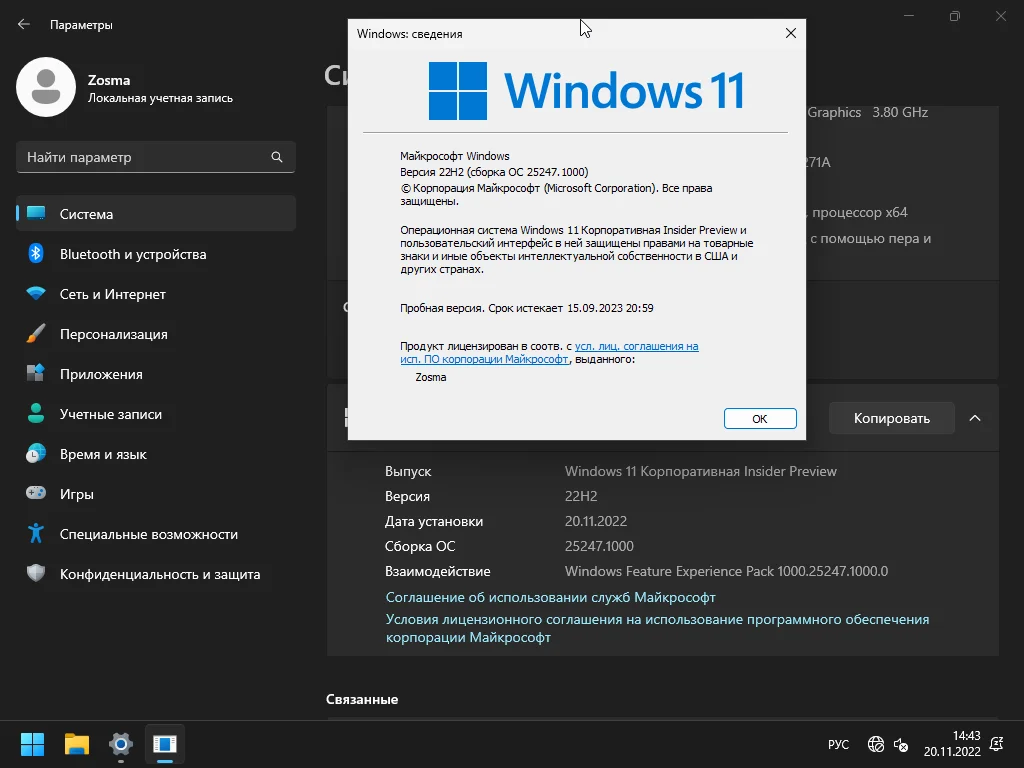Open the Zosma user avatar

pyautogui.click(x=46, y=87)
